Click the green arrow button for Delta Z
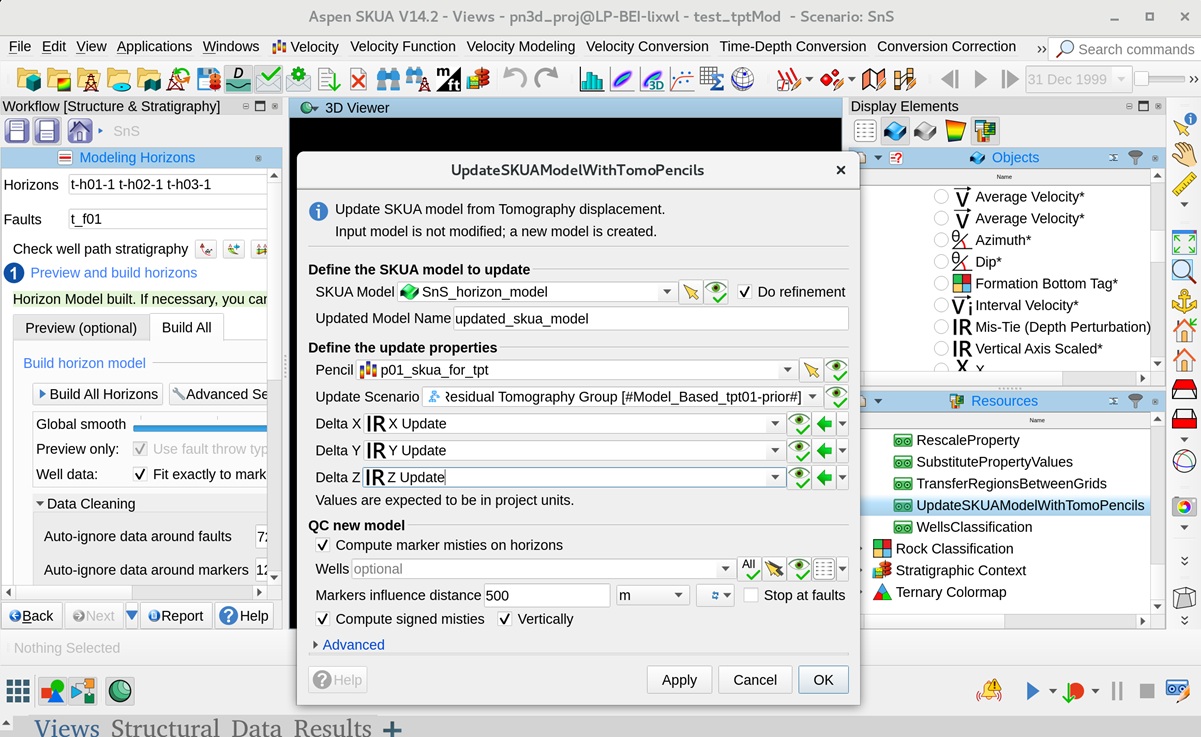This screenshot has width=1201, height=737. coord(824,478)
